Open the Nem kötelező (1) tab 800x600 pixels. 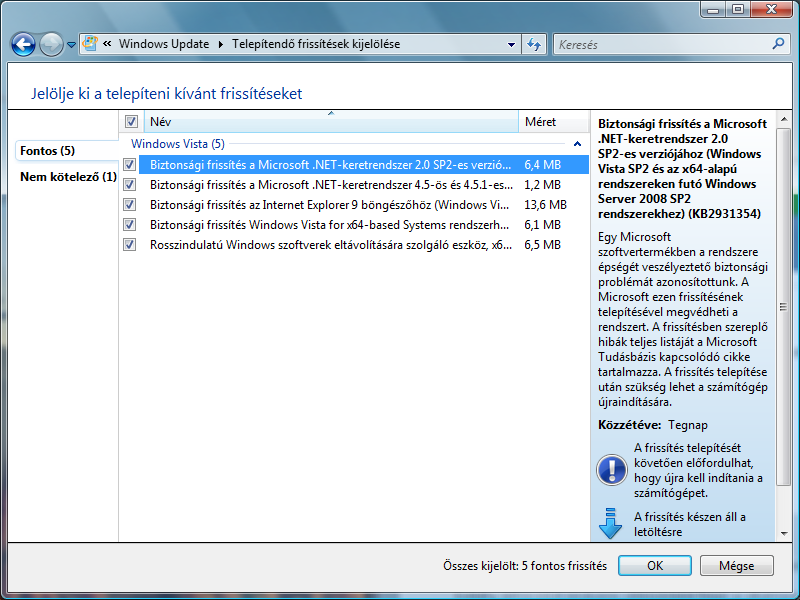click(68, 177)
